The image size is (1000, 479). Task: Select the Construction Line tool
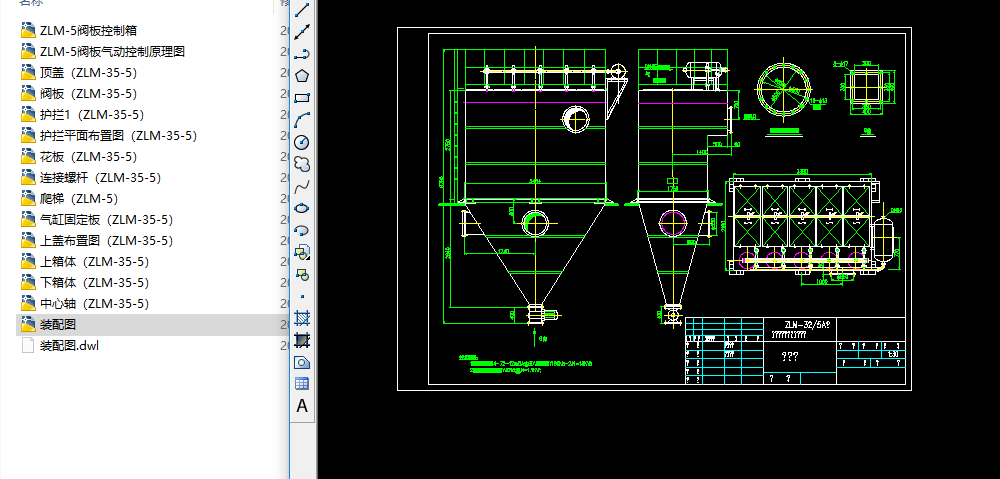(x=302, y=32)
